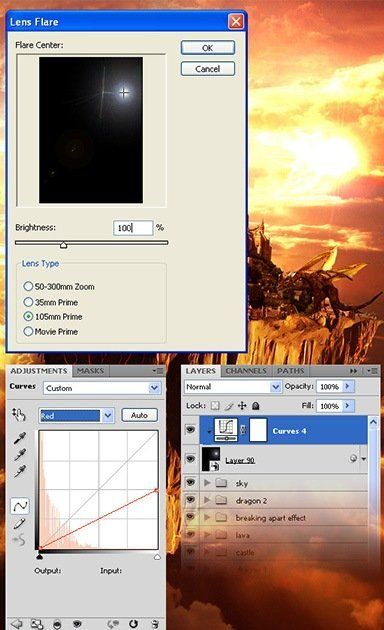Click the white point input slider
Image resolution: width=384 pixels, height=630 pixels.
[157, 557]
